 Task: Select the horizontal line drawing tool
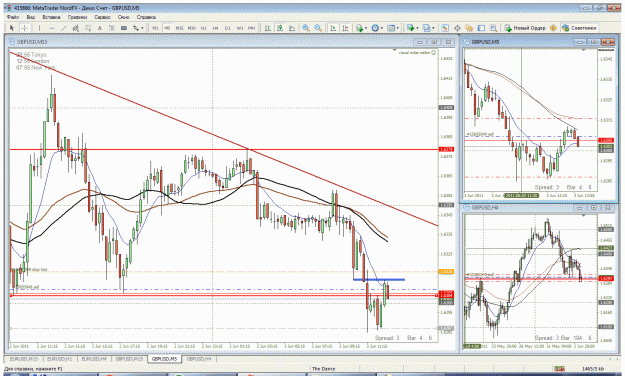coord(52,28)
